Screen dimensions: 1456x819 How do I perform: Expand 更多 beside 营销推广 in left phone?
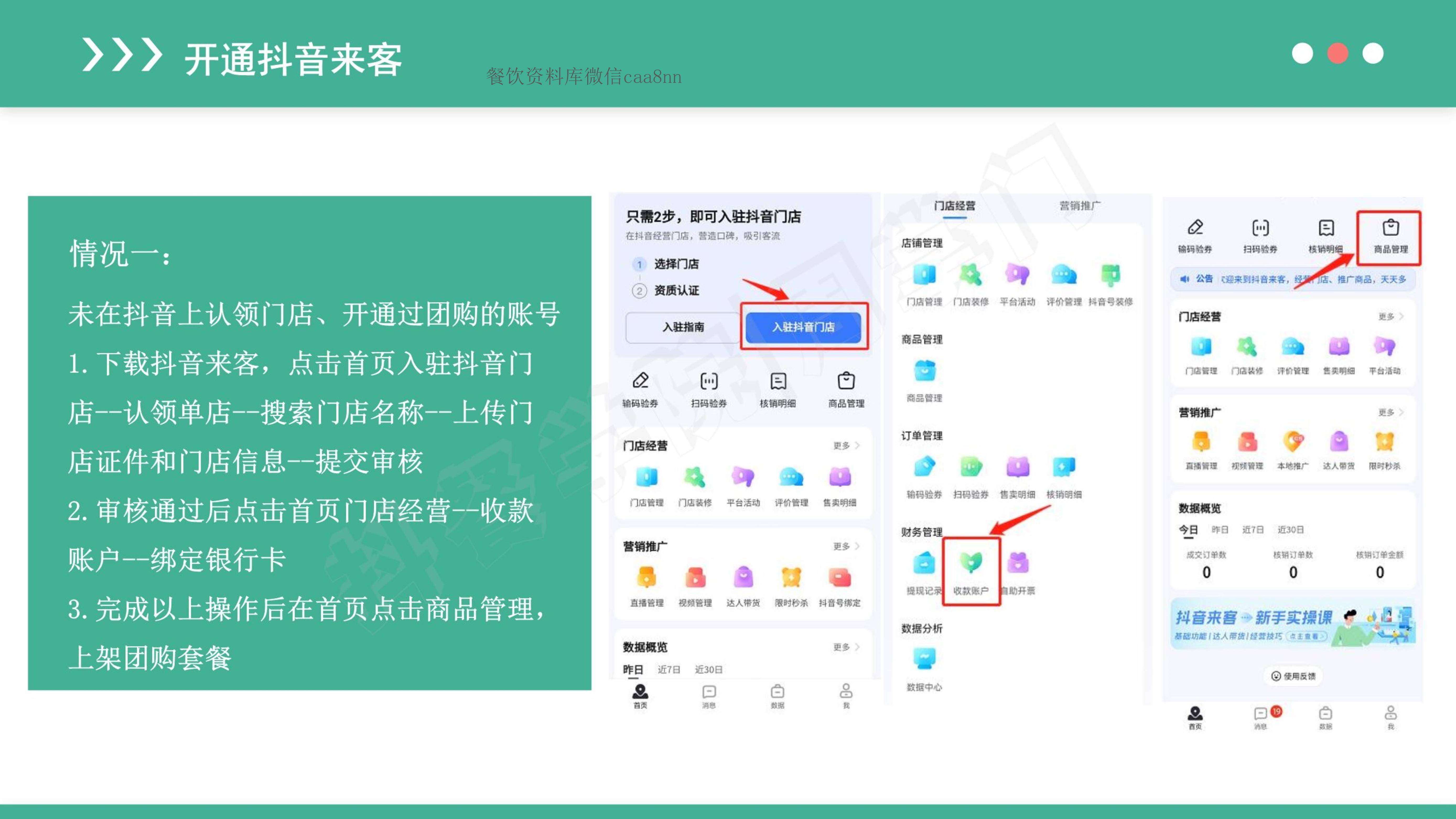tap(846, 546)
